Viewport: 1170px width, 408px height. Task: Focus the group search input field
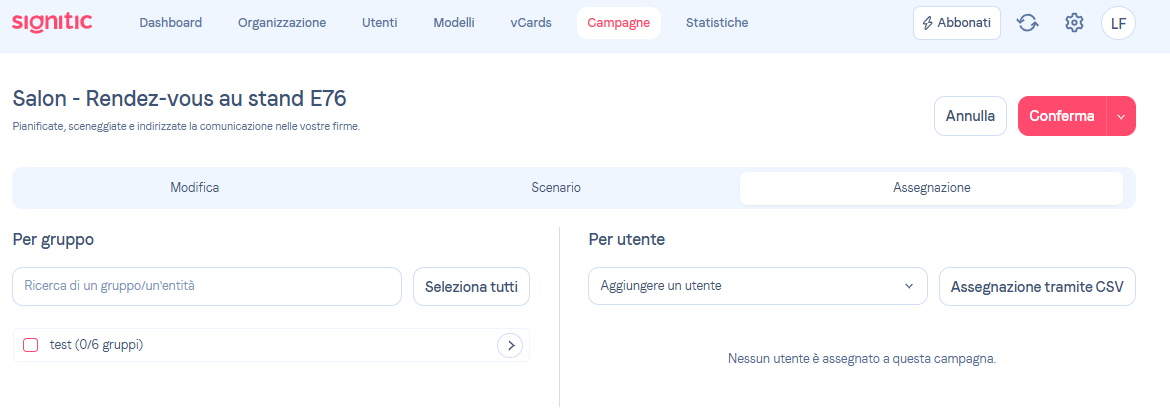click(x=206, y=286)
